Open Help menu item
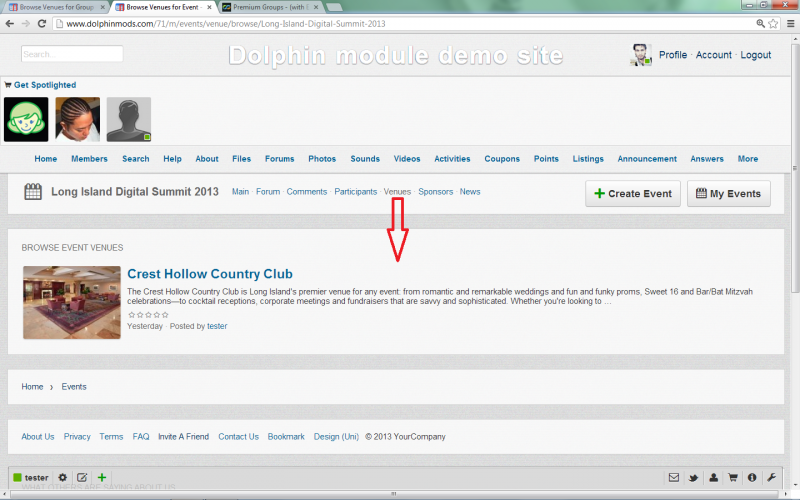The height and width of the screenshot is (500, 800). click(x=172, y=159)
